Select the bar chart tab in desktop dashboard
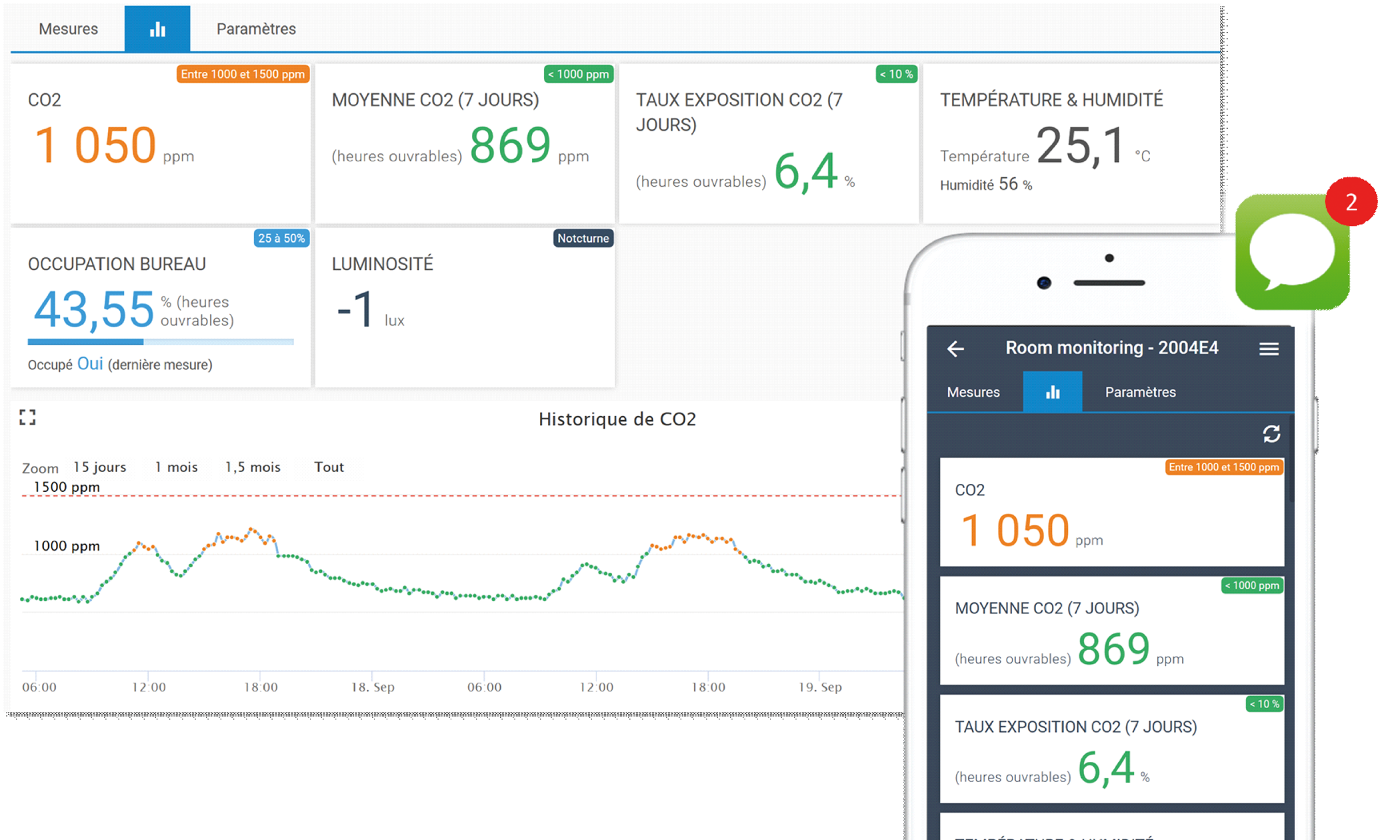Image resolution: width=1400 pixels, height=840 pixels. 157,29
